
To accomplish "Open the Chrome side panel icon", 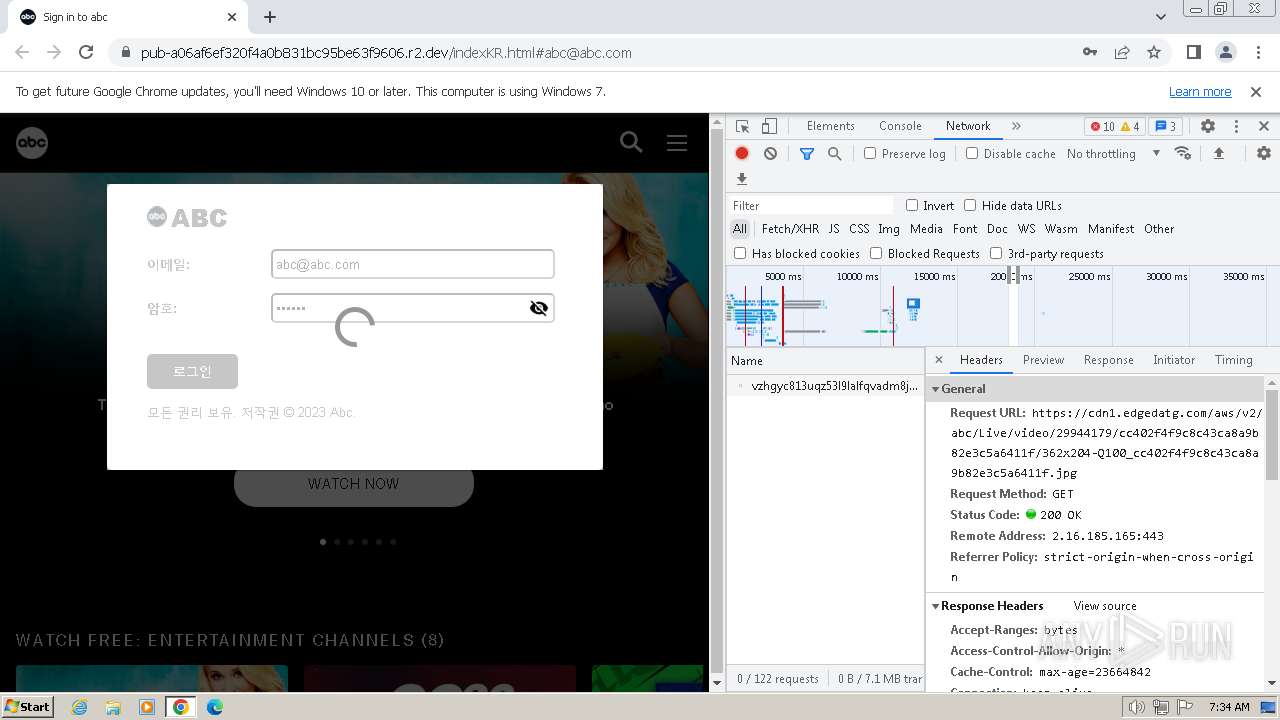I will pyautogui.click(x=1194, y=52).
